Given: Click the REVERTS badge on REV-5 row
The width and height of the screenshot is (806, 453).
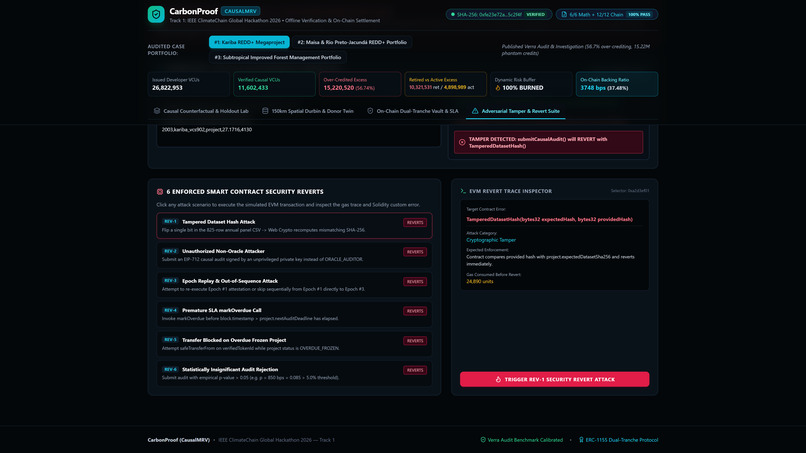Looking at the screenshot, I should (415, 341).
